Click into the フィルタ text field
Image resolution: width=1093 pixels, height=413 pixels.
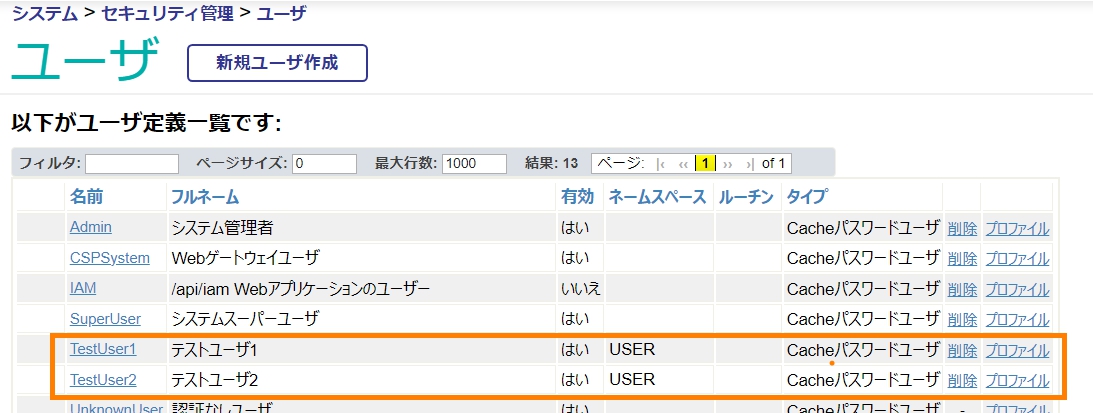pyautogui.click(x=132, y=163)
